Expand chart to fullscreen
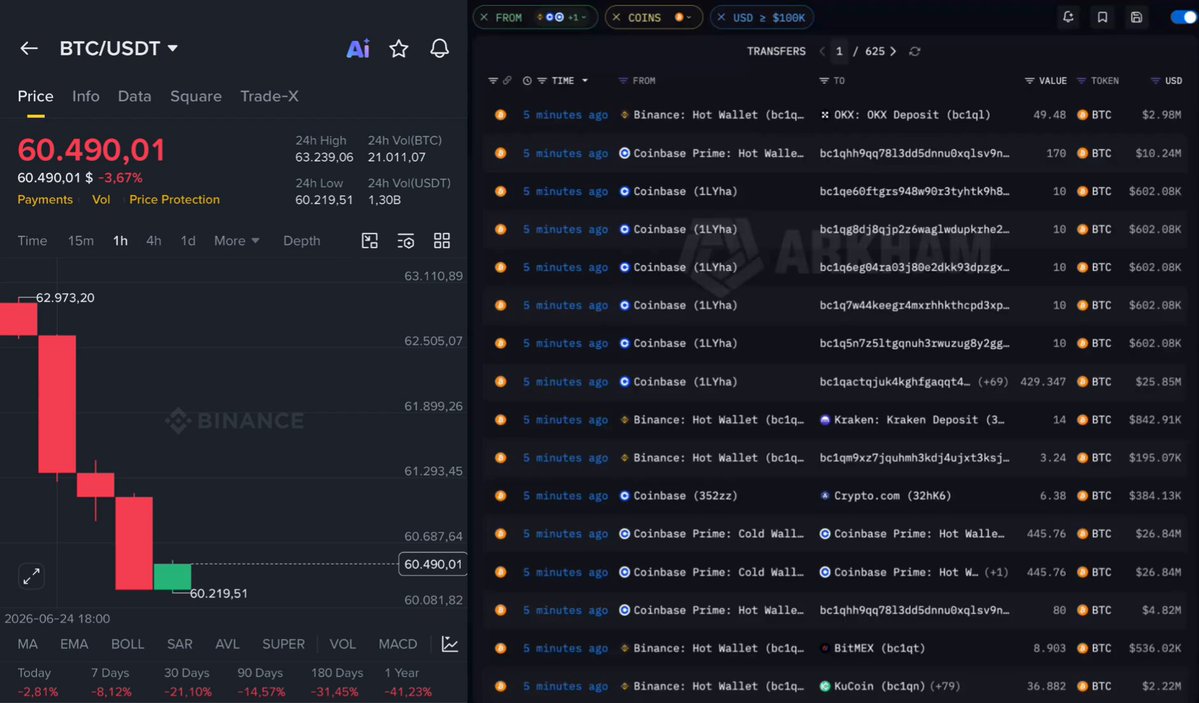The image size is (1199, 703). tap(31, 576)
